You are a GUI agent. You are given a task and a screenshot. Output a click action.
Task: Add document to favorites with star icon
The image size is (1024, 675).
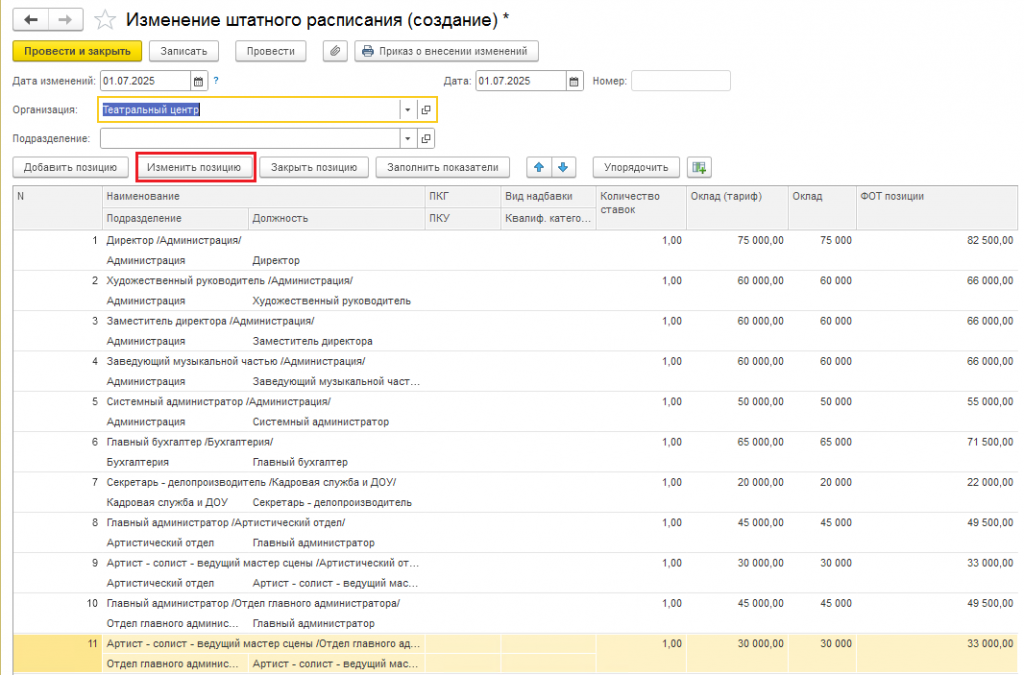(105, 20)
